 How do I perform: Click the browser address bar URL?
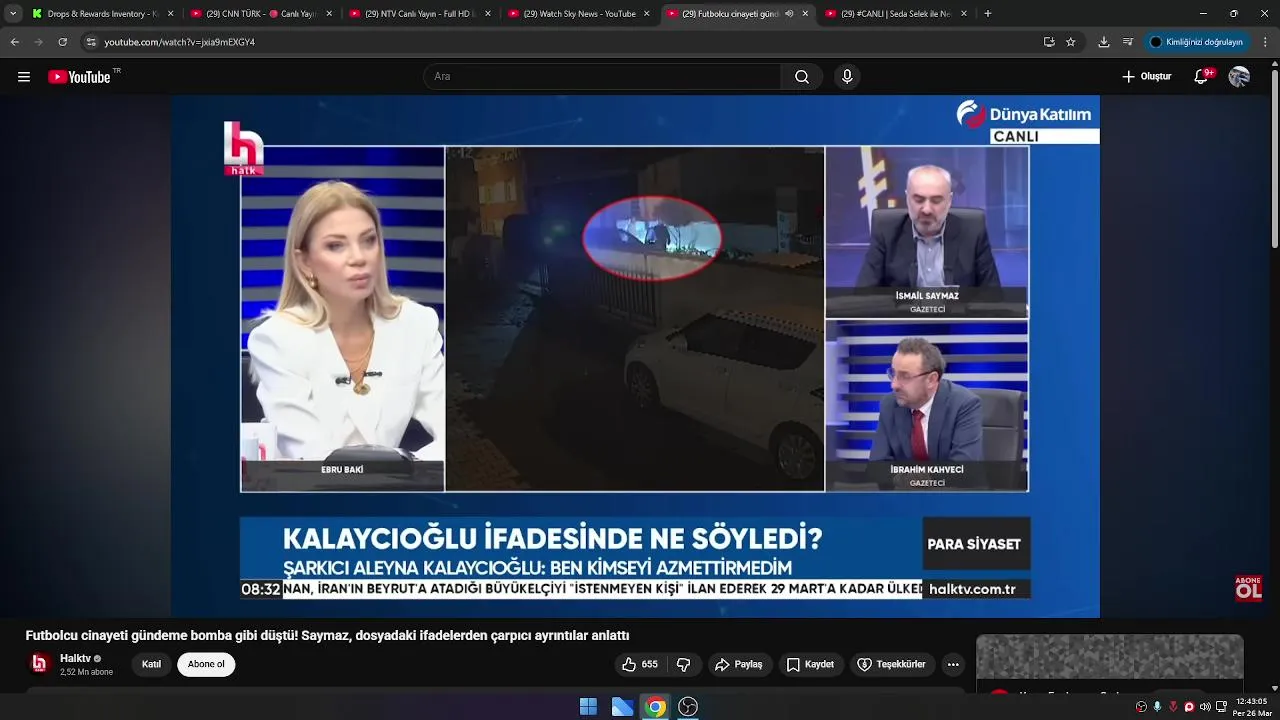[180, 42]
